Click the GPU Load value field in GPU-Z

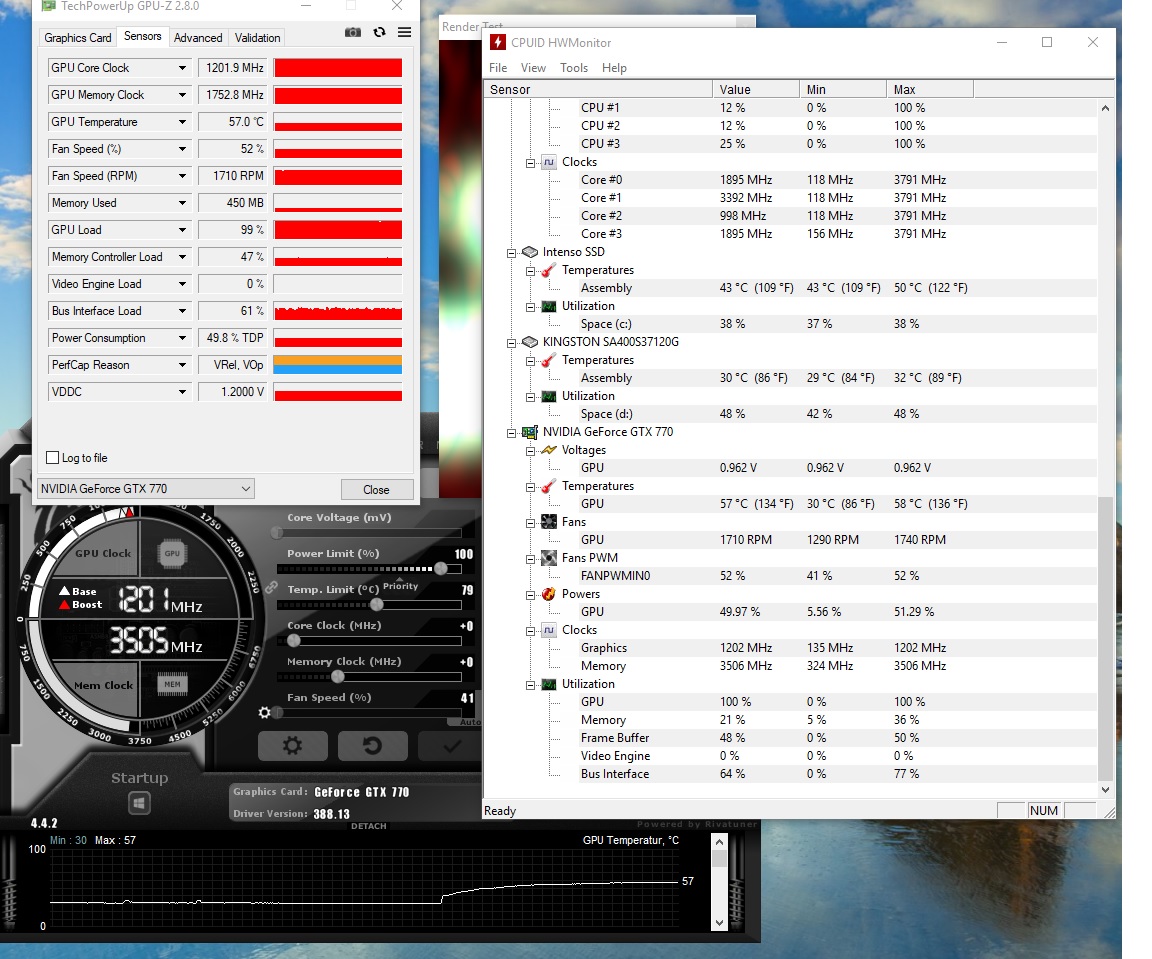(x=232, y=230)
